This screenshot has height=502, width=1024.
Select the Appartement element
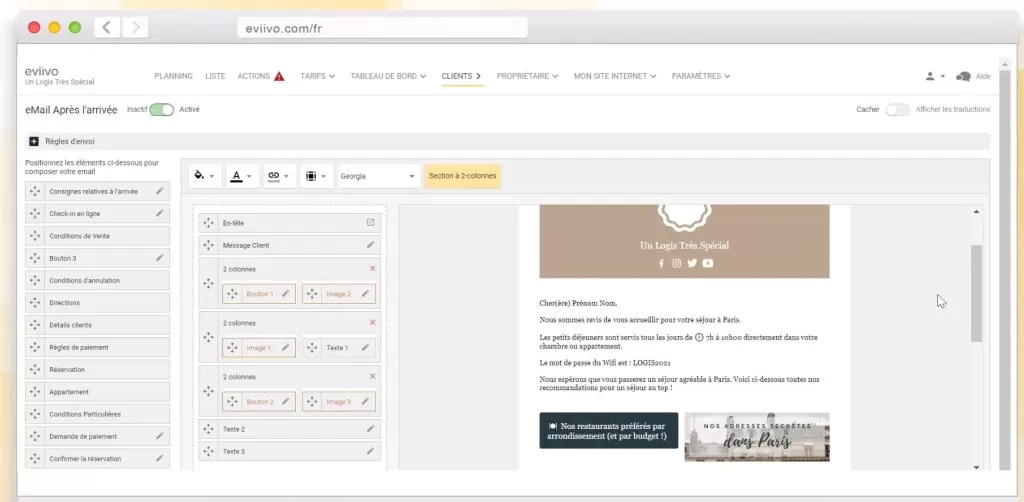(97, 392)
